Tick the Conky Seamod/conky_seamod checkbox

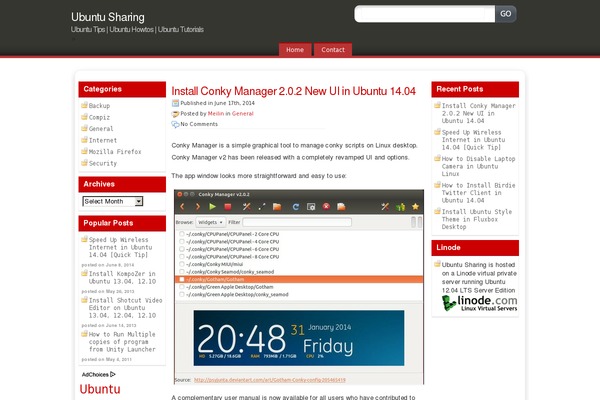(182, 272)
